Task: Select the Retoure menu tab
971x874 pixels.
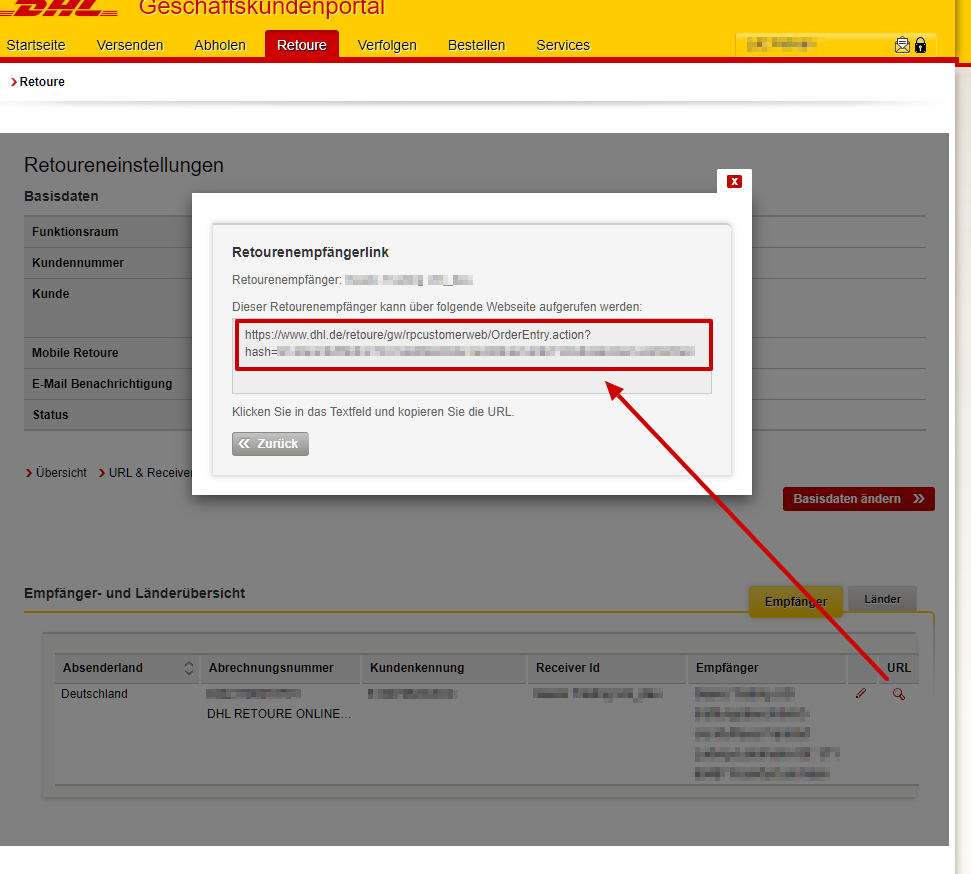Action: click(302, 45)
